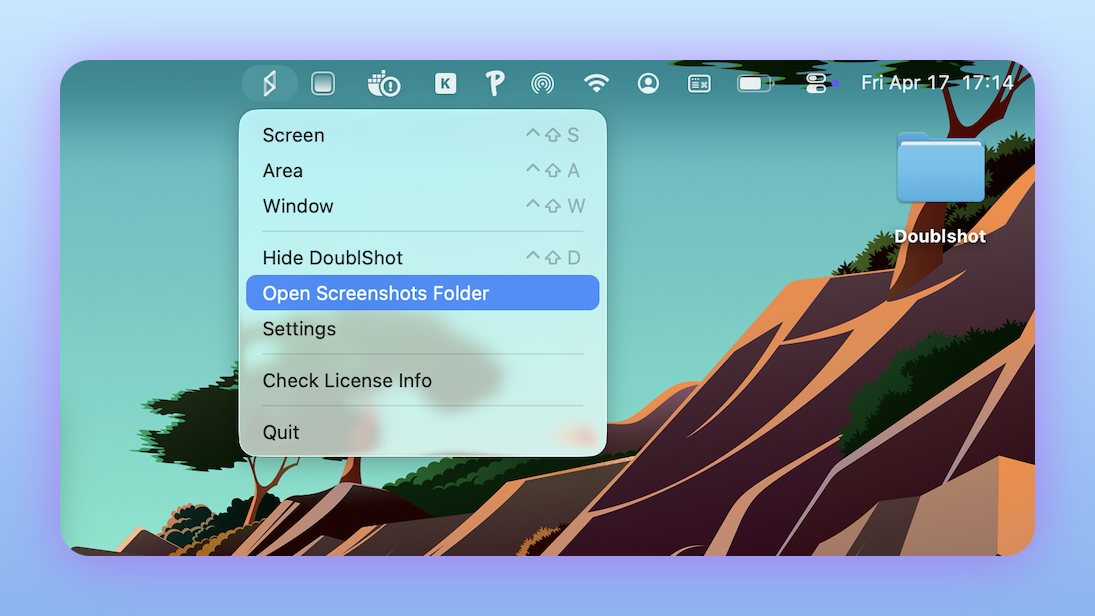The image size is (1095, 616).
Task: Click the Wi-Fi status icon
Action: (597, 83)
